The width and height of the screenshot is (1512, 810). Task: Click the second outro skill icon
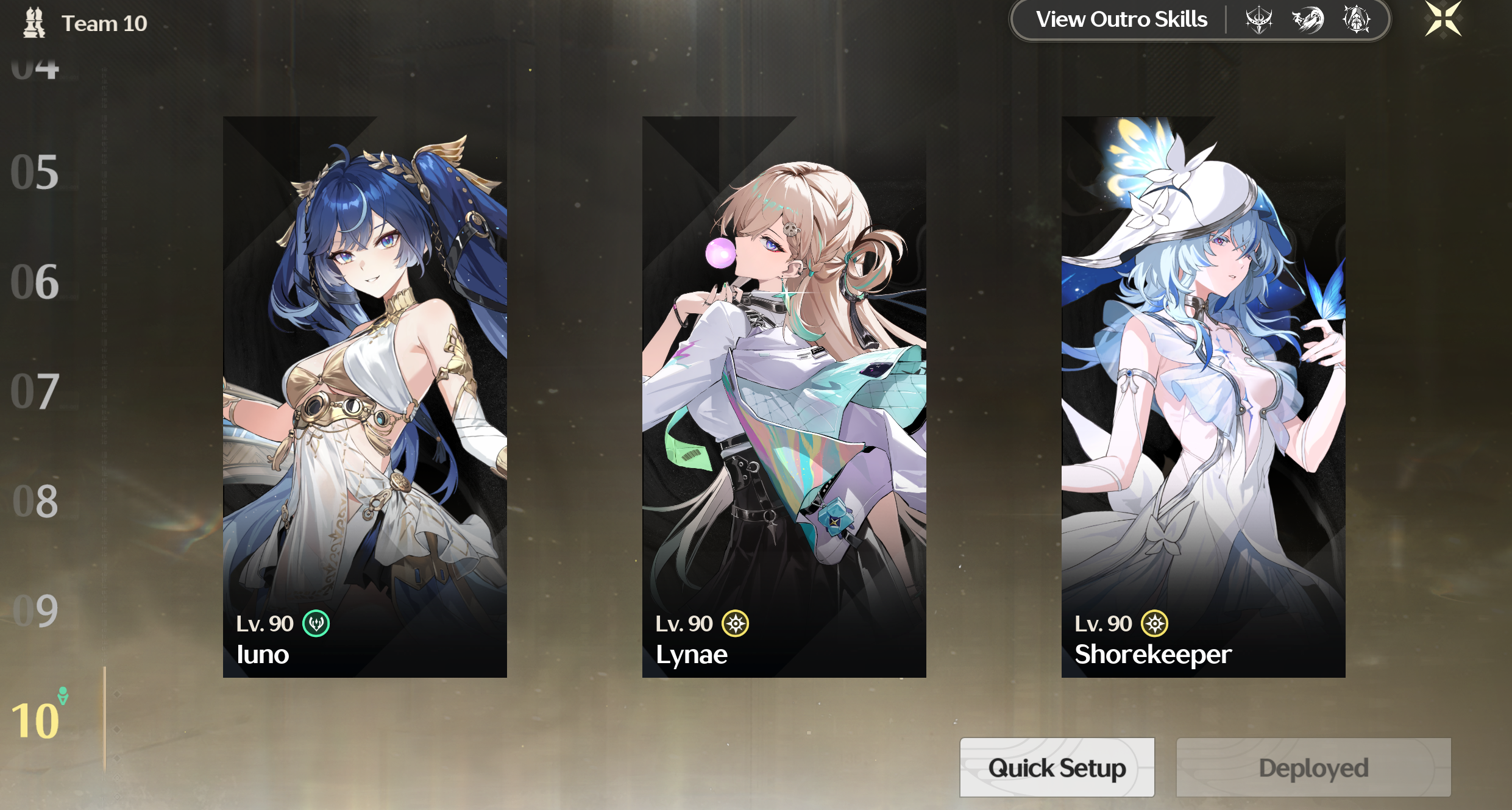click(1307, 20)
